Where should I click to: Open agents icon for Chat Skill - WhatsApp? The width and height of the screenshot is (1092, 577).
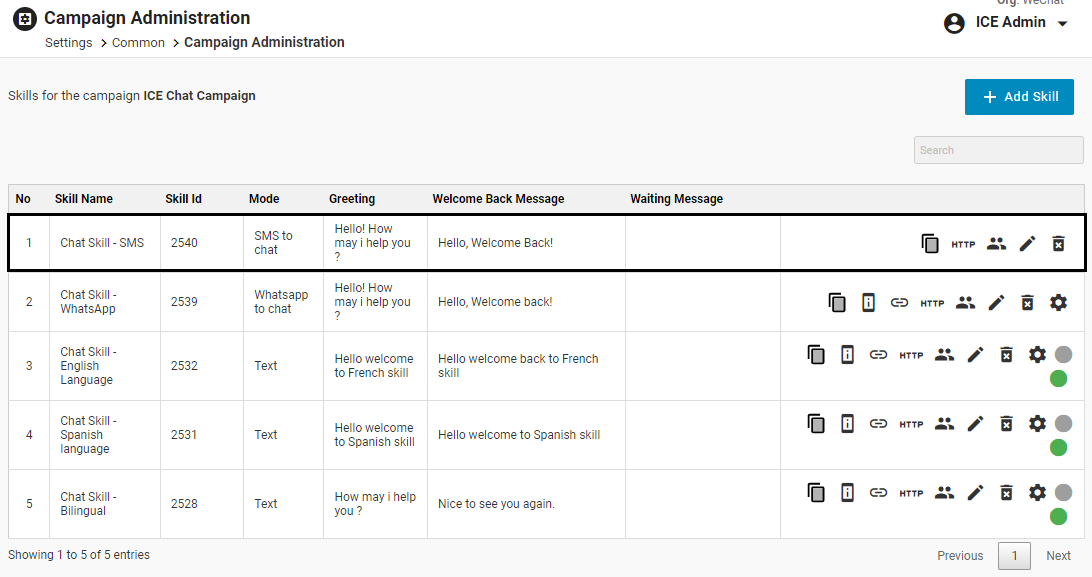[965, 302]
